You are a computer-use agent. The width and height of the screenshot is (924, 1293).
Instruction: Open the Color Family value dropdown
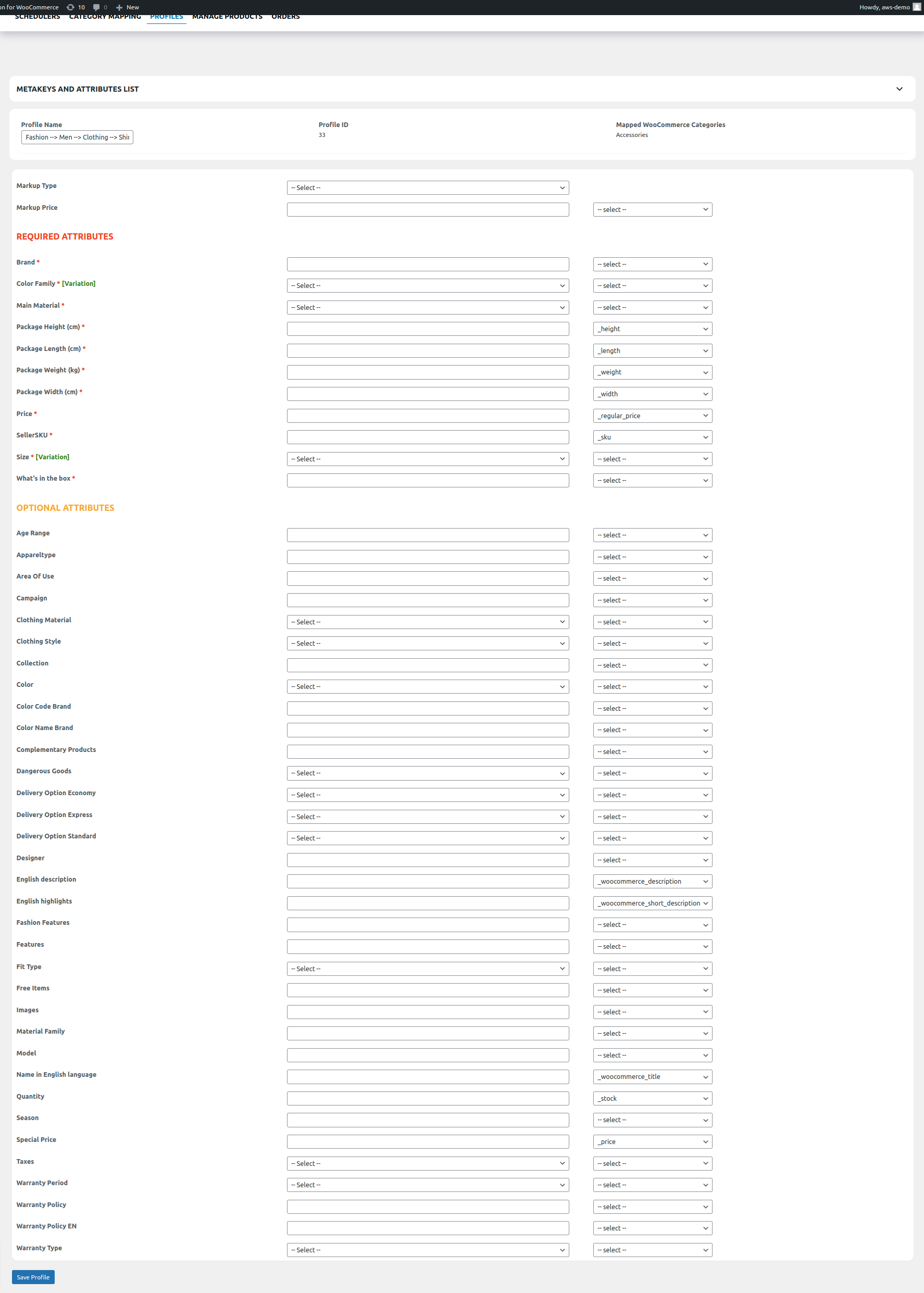(x=427, y=285)
